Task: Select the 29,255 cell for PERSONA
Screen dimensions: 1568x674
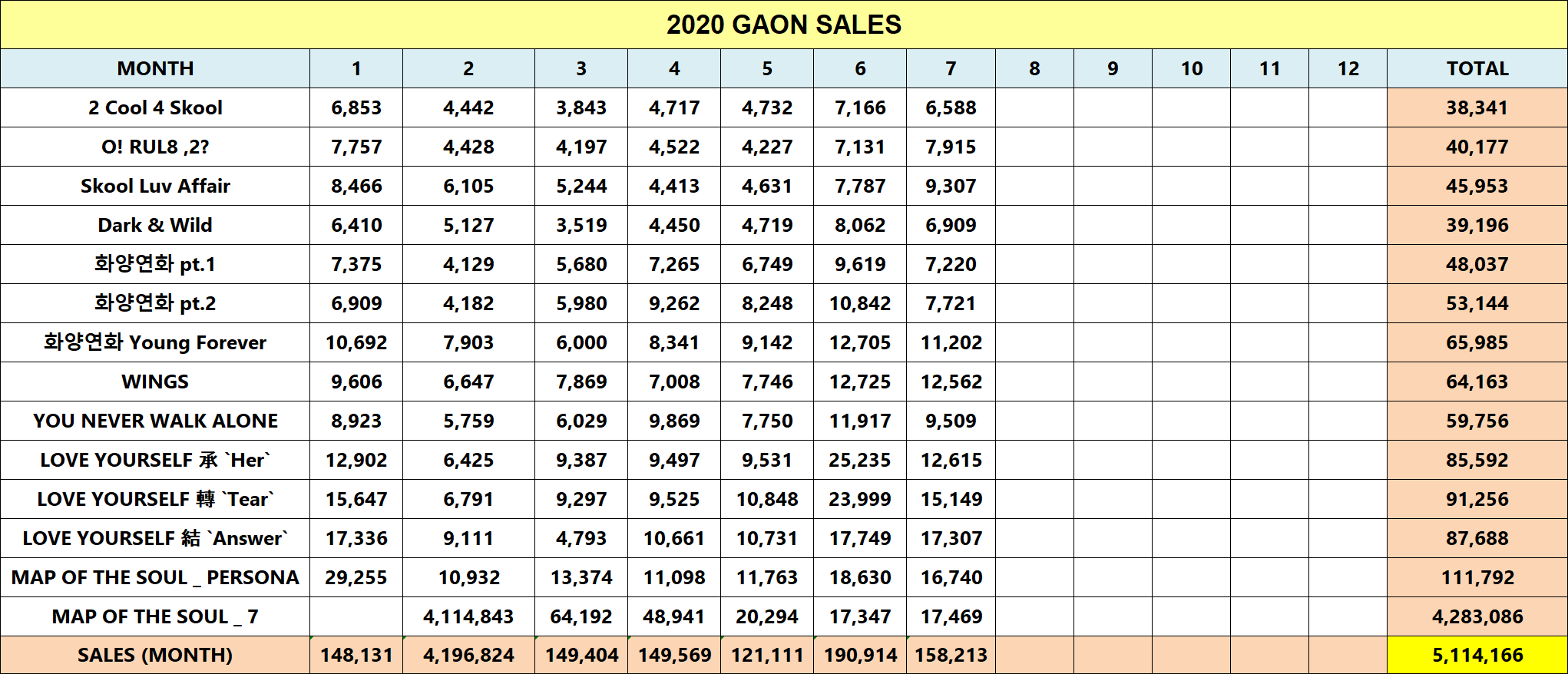Action: 356,577
